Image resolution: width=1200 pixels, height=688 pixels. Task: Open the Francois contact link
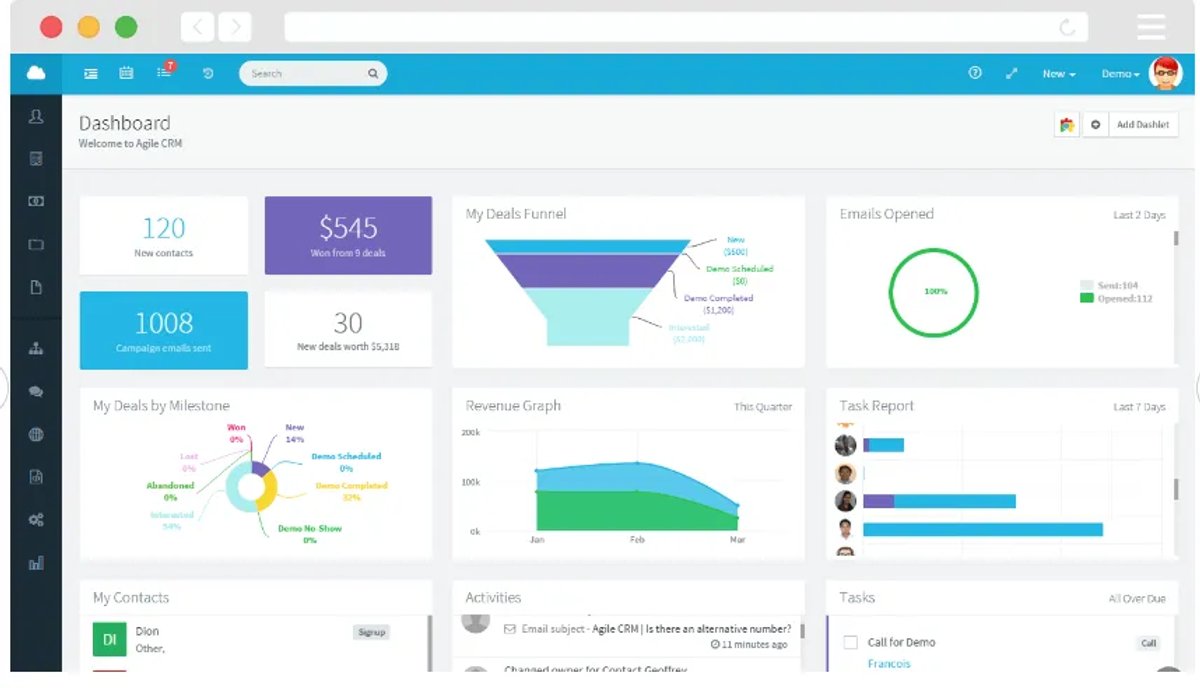pos(889,664)
